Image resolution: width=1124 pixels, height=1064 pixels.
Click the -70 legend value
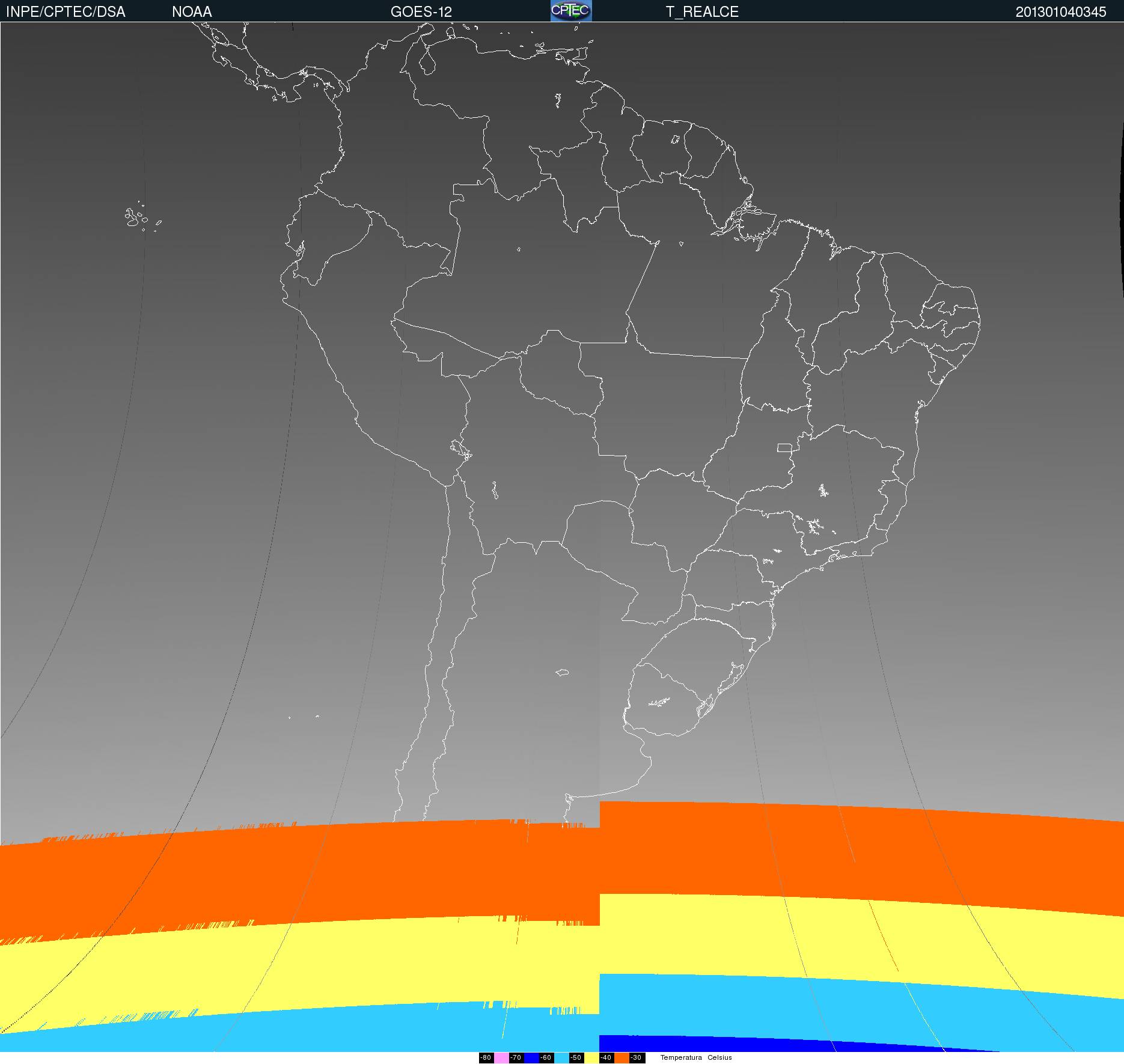tap(516, 1058)
